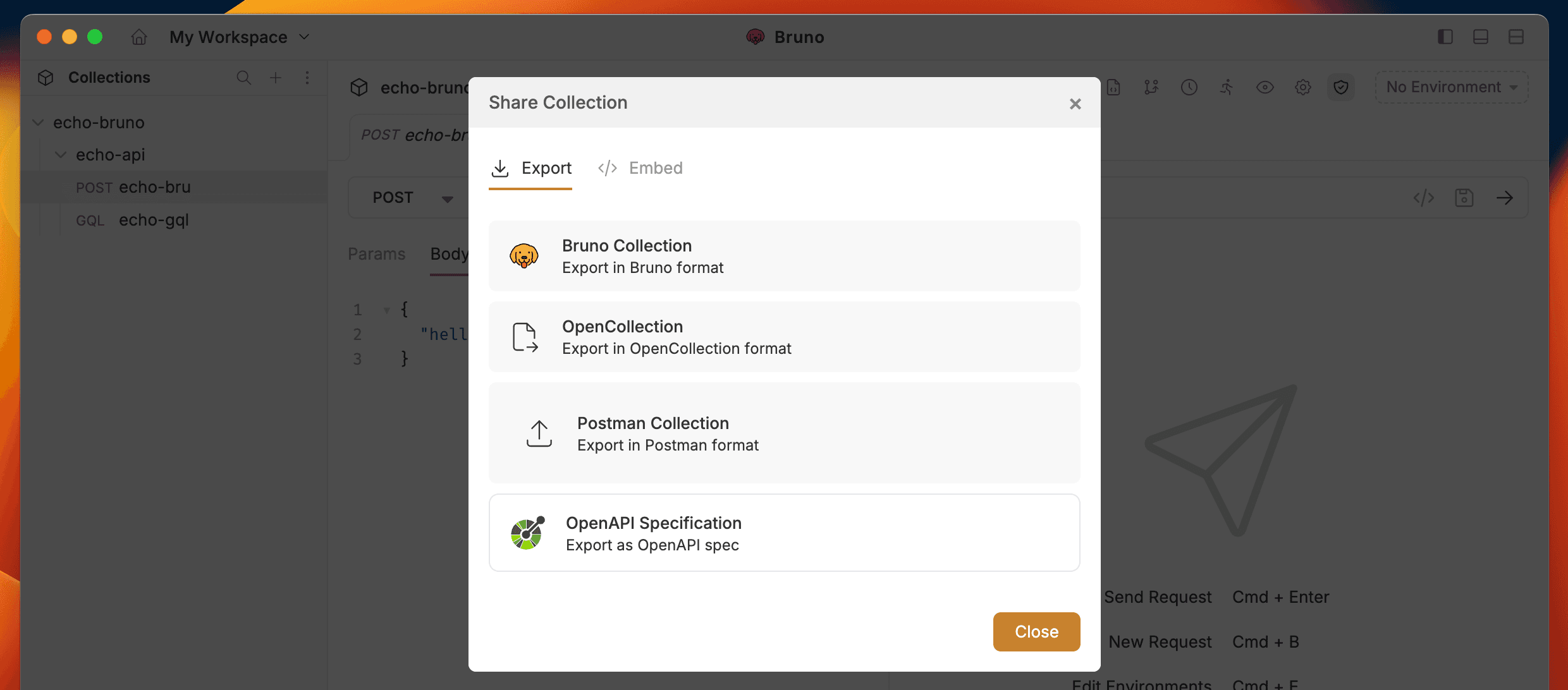
Task: Click the Close button in dialog
Action: [x=1036, y=631]
